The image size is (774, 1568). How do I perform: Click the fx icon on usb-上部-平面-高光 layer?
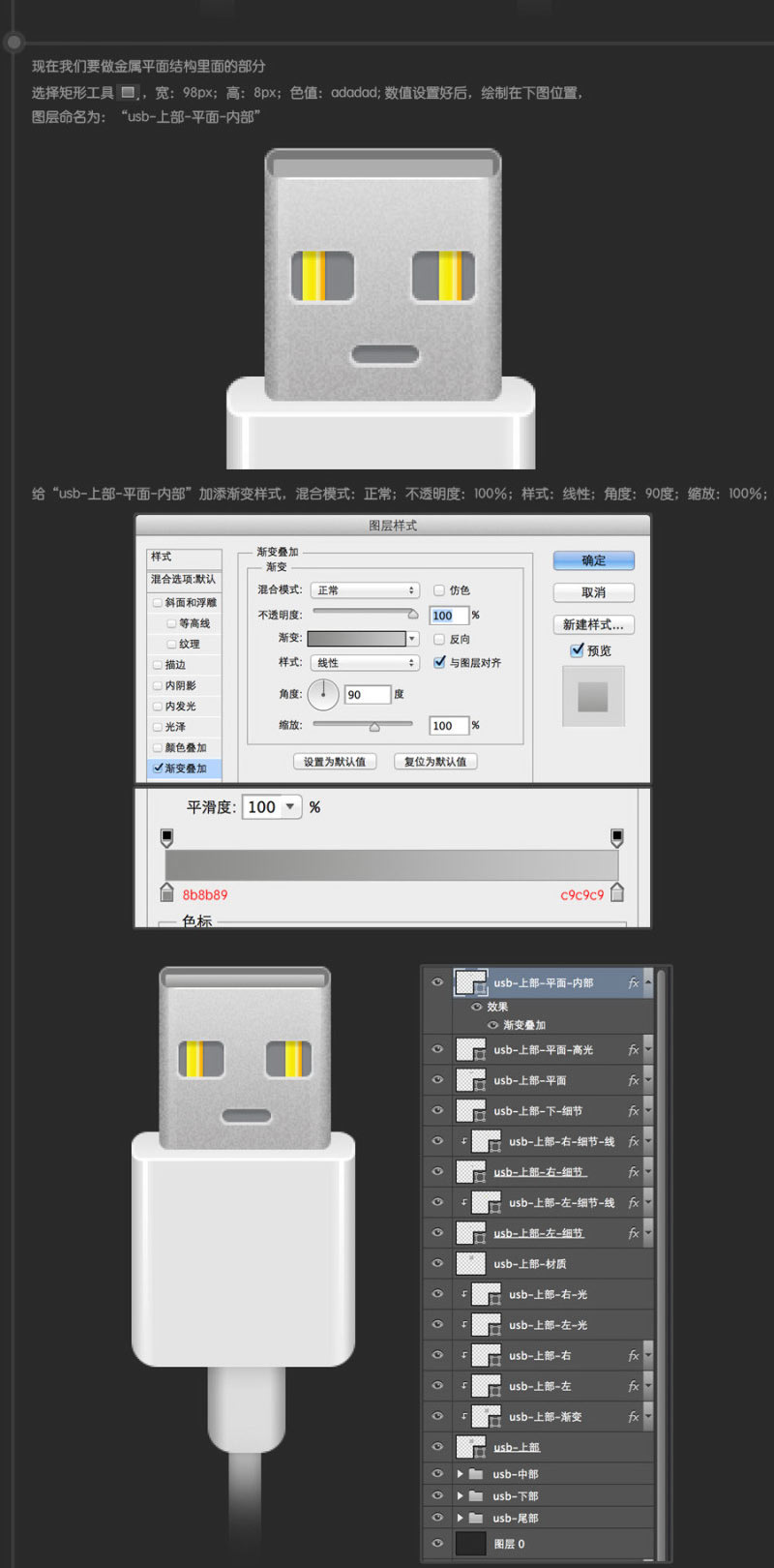point(634,1050)
